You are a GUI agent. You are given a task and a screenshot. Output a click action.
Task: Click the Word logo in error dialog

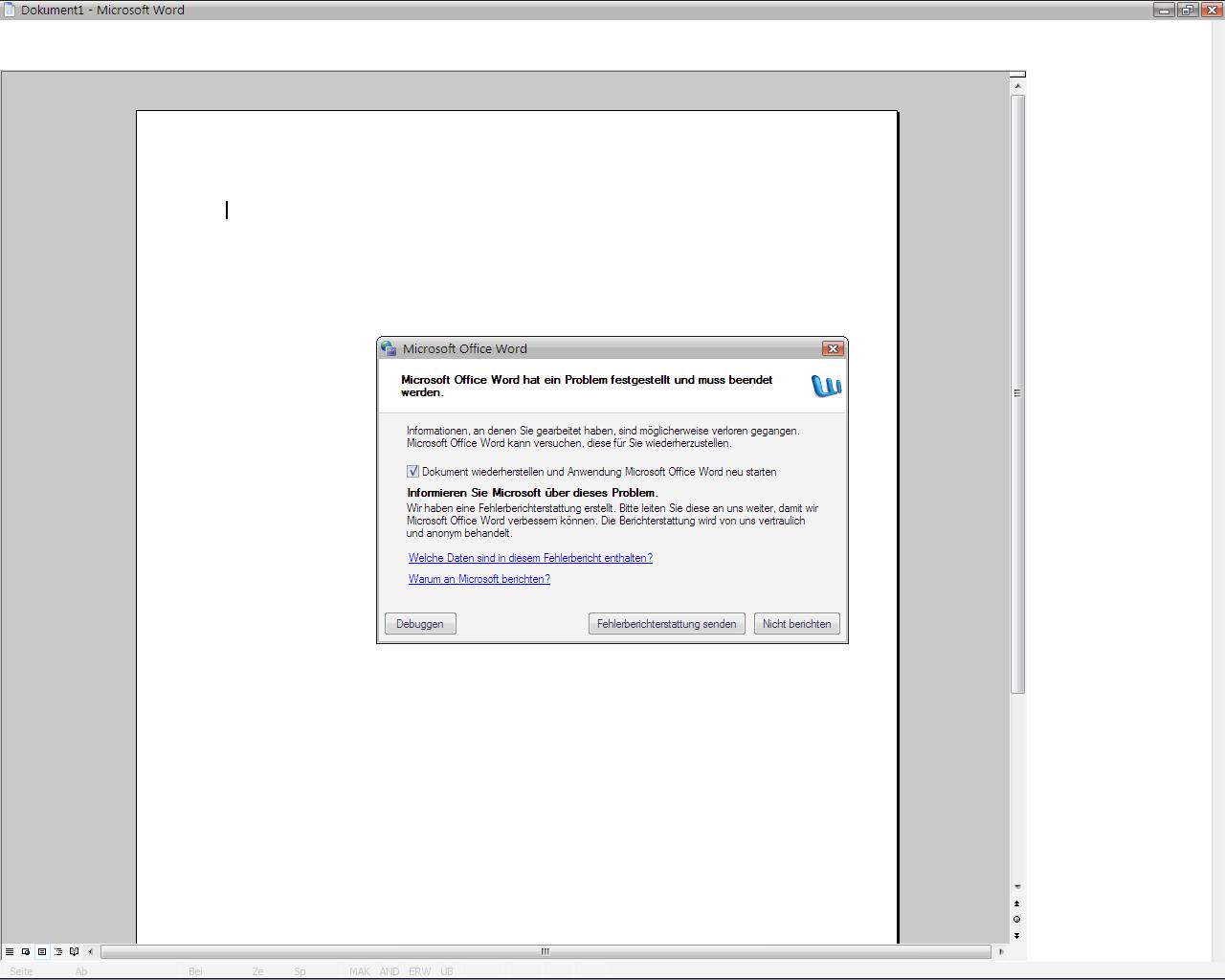click(x=826, y=386)
